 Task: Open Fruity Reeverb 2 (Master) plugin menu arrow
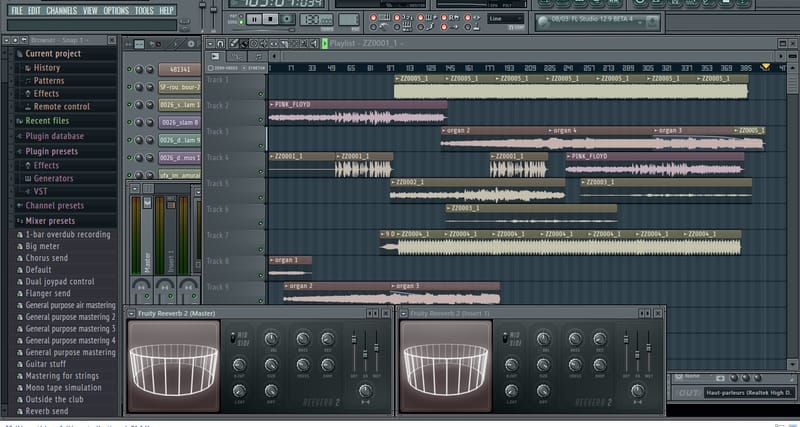[x=132, y=313]
